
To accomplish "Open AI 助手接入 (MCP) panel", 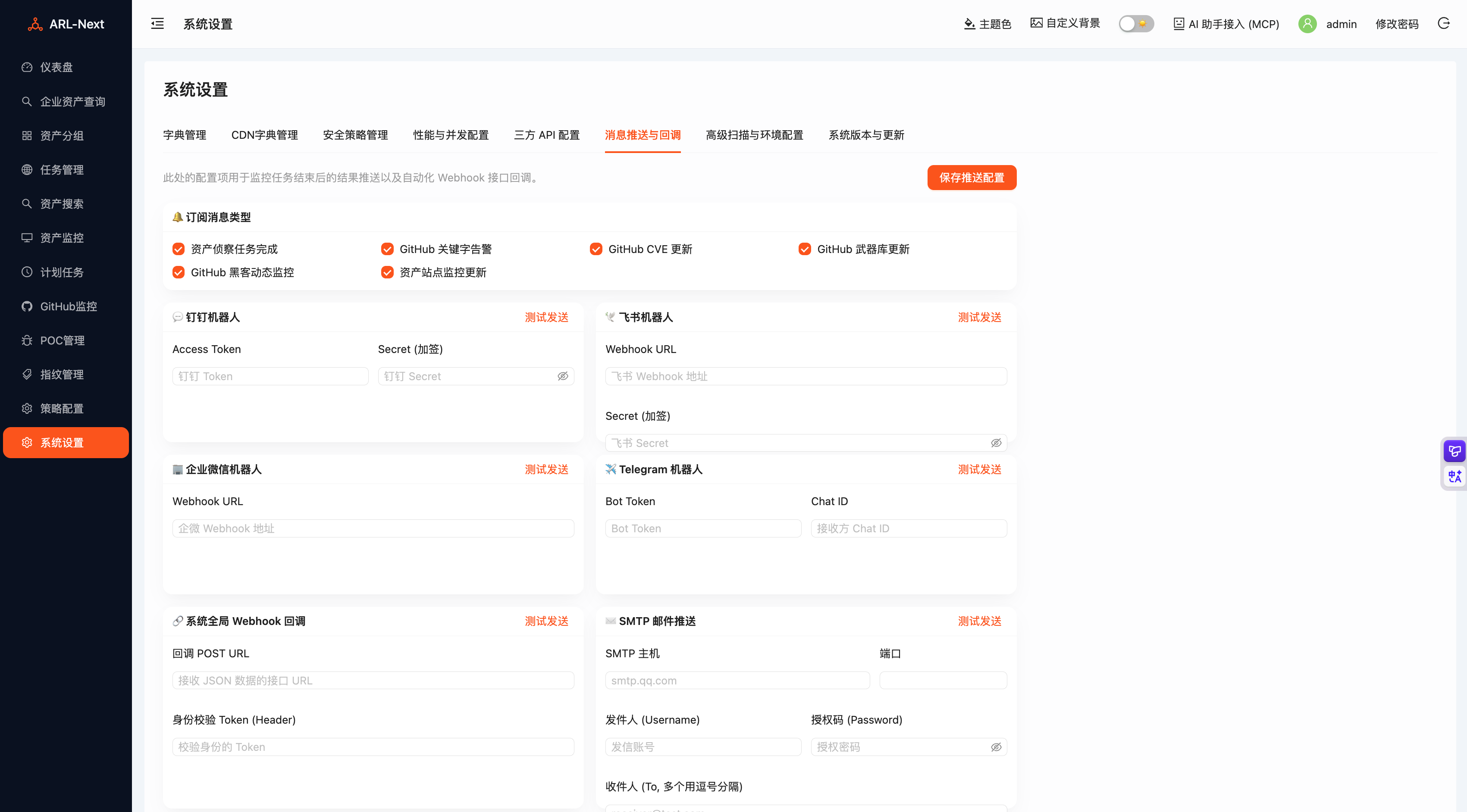I will (1226, 24).
